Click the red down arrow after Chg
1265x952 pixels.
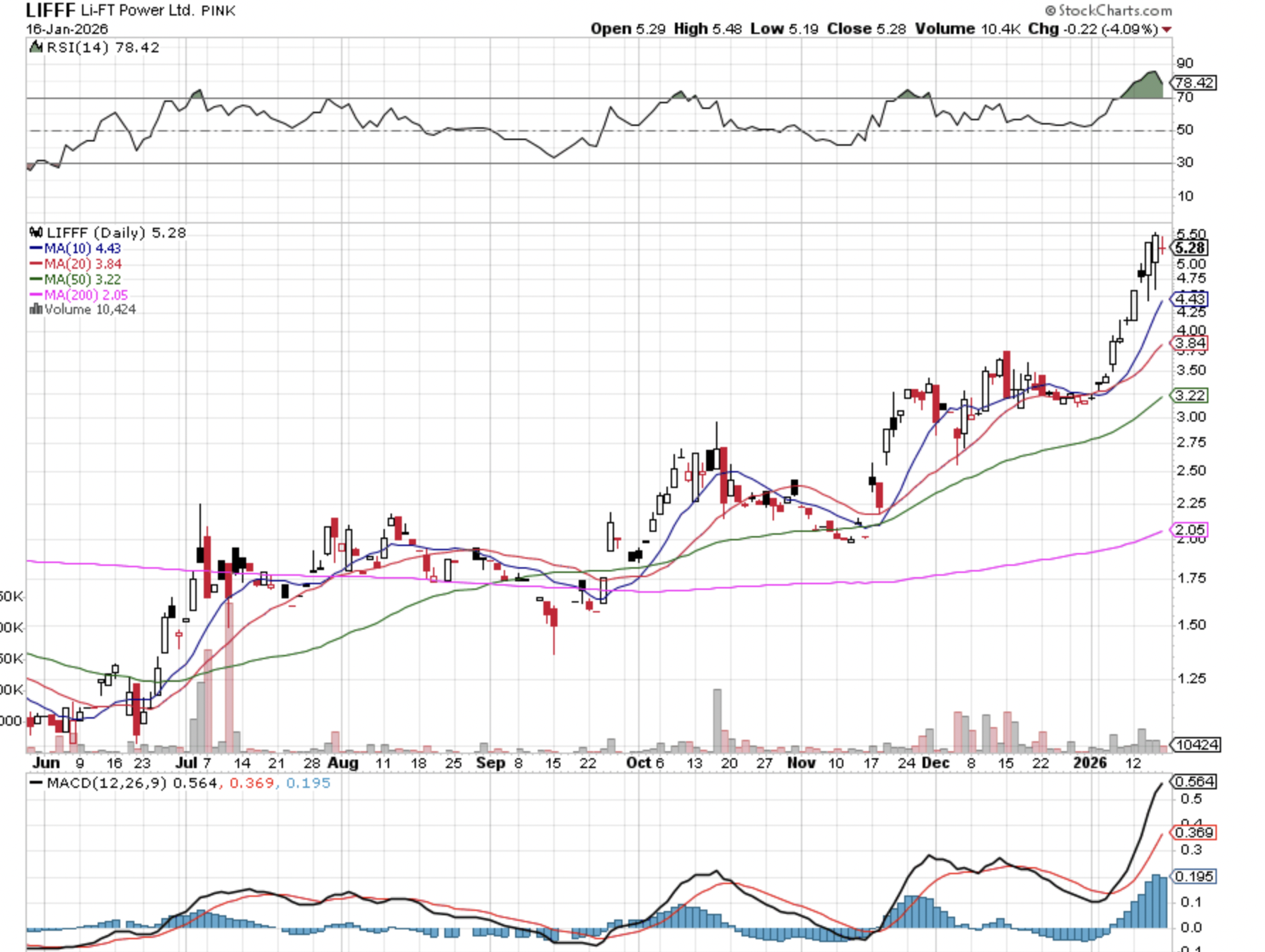tap(1167, 30)
